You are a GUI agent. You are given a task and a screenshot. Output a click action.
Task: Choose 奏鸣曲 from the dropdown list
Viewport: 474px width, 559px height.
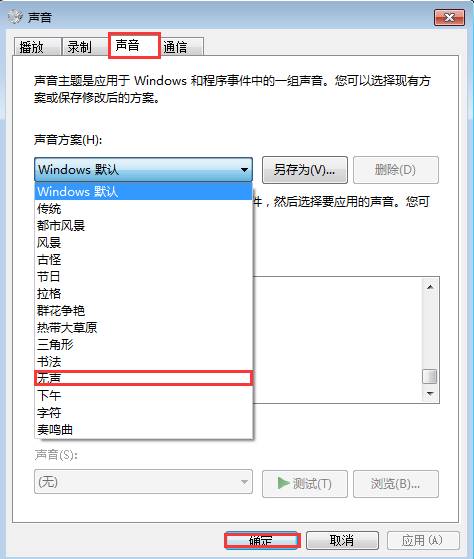tap(144, 430)
